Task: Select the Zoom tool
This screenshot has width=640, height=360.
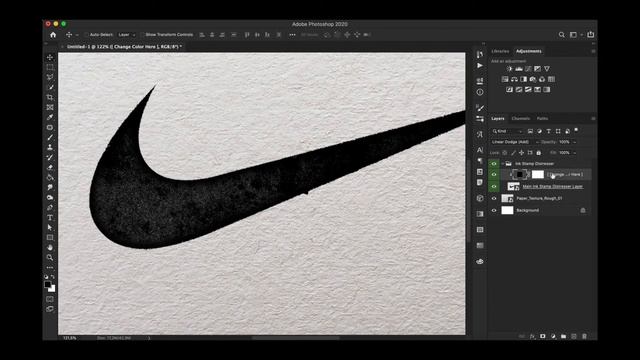Action: click(x=50, y=258)
